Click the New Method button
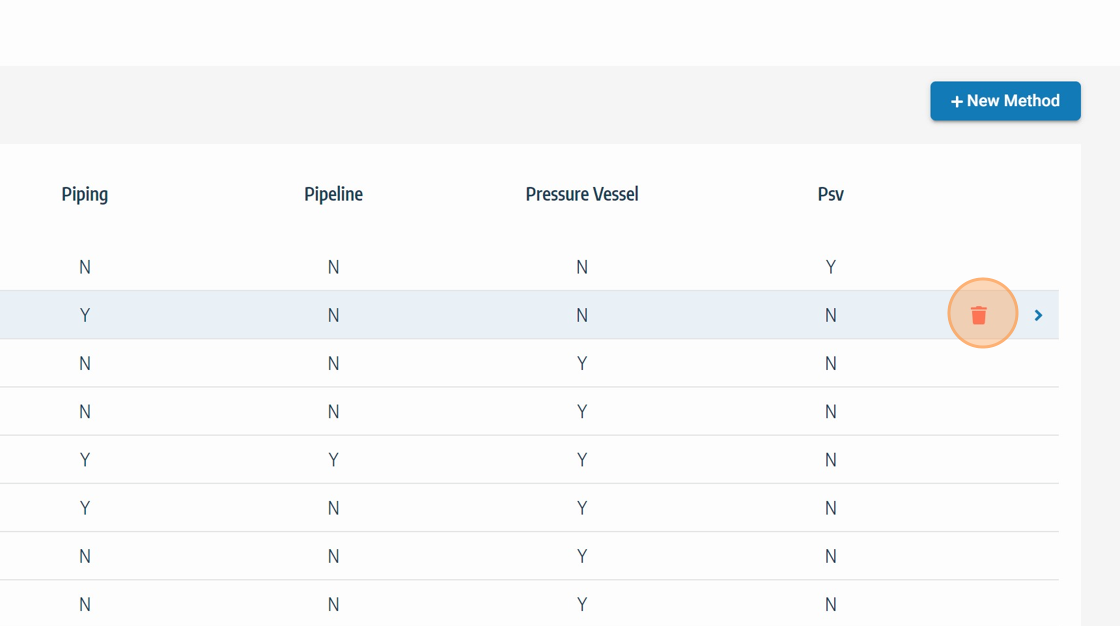This screenshot has width=1120, height=626. 1005,101
